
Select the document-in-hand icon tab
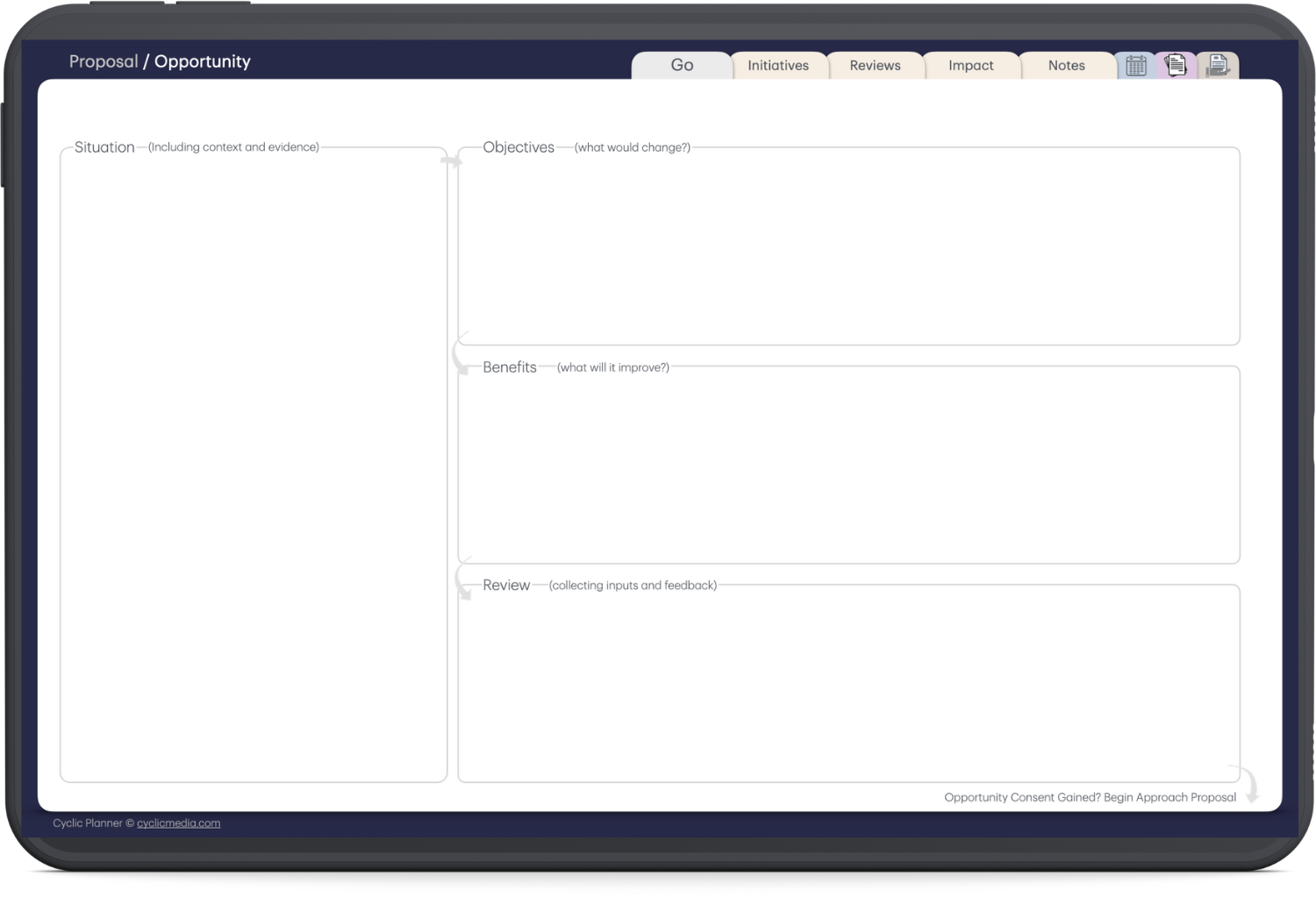tap(1219, 64)
